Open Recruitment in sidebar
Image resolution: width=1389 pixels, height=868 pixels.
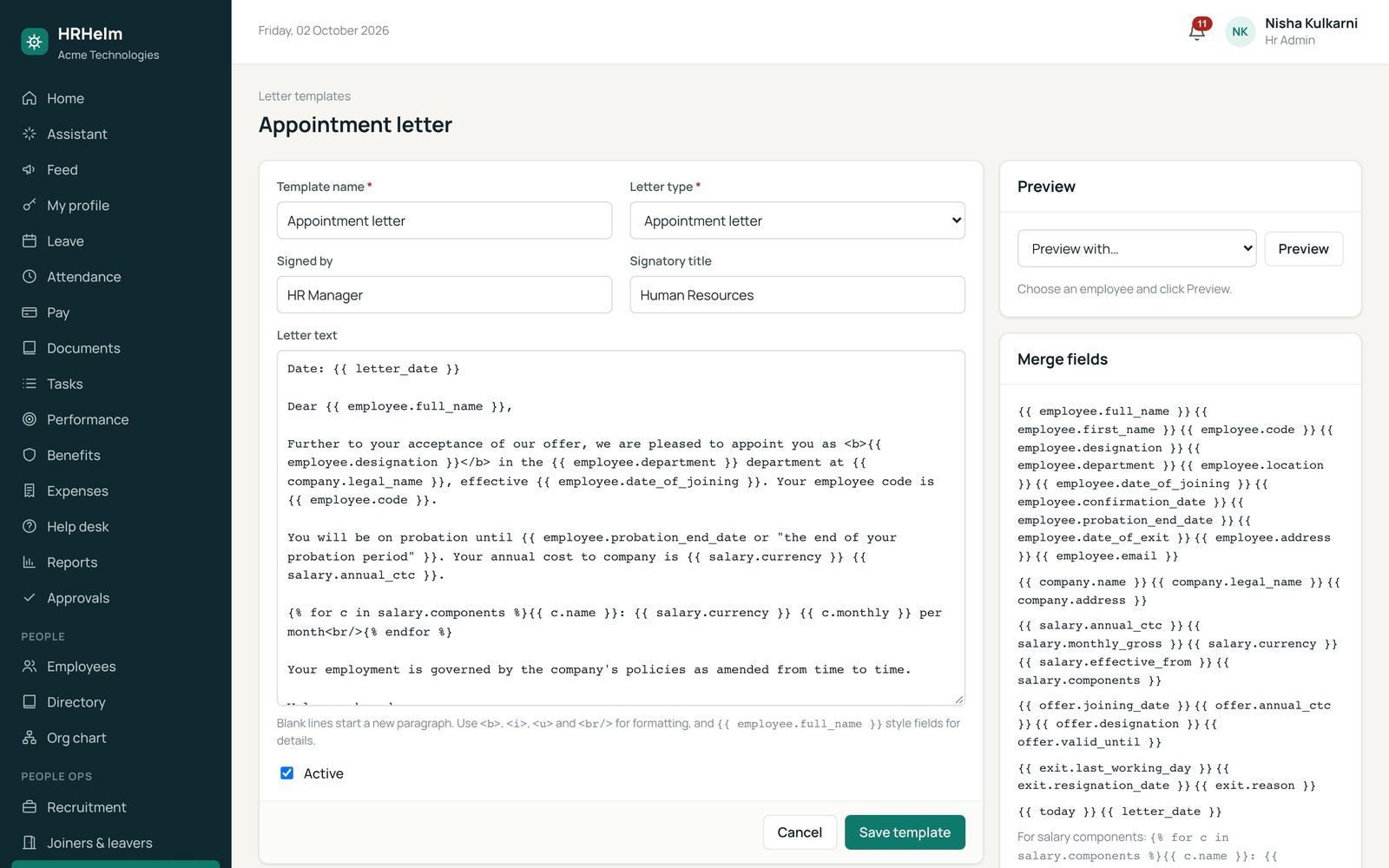point(115,806)
